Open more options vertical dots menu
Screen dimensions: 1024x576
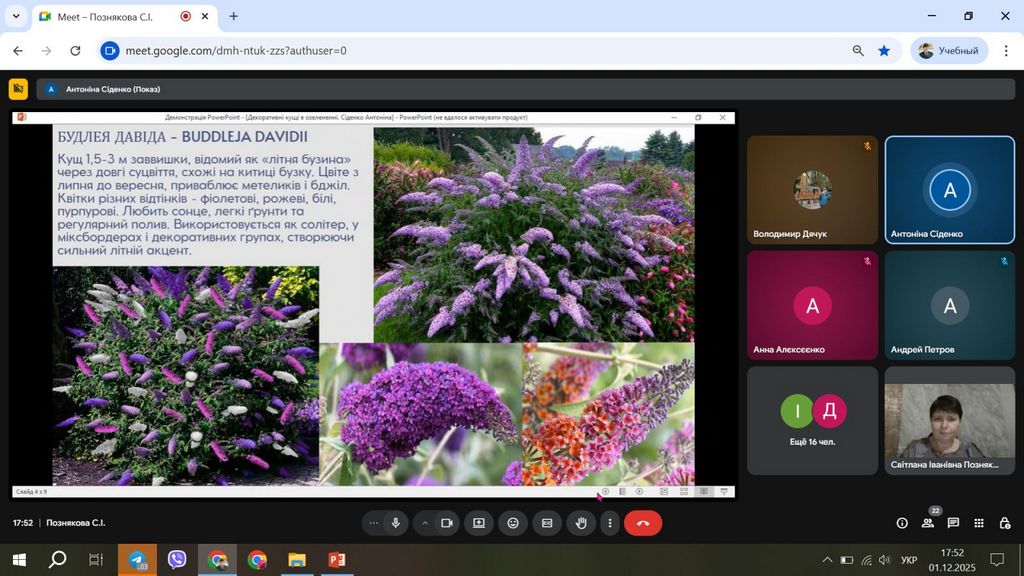coord(609,523)
